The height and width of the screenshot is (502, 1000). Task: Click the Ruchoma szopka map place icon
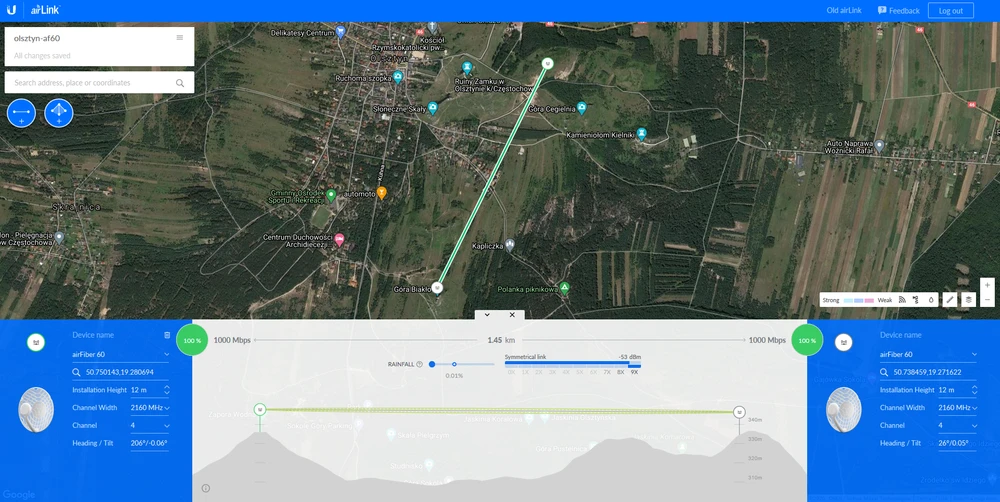tap(398, 77)
